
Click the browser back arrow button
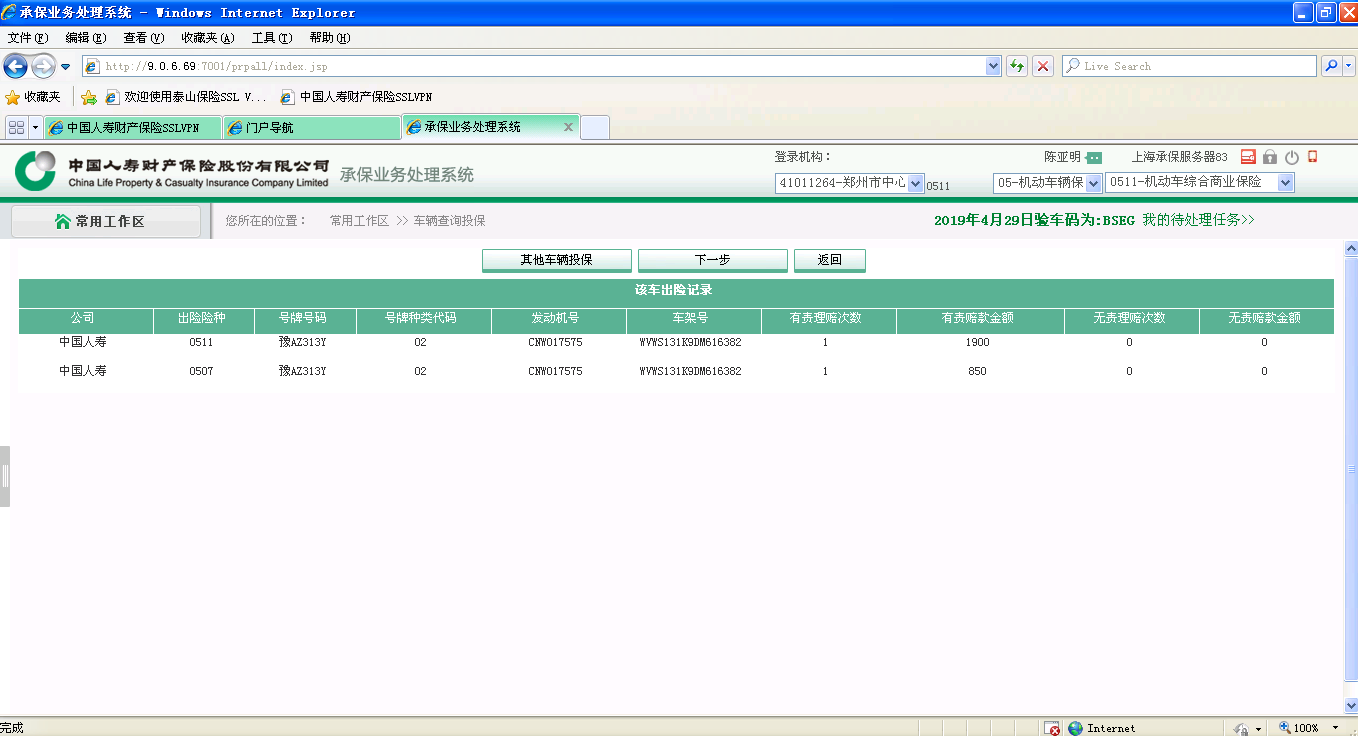coord(15,66)
